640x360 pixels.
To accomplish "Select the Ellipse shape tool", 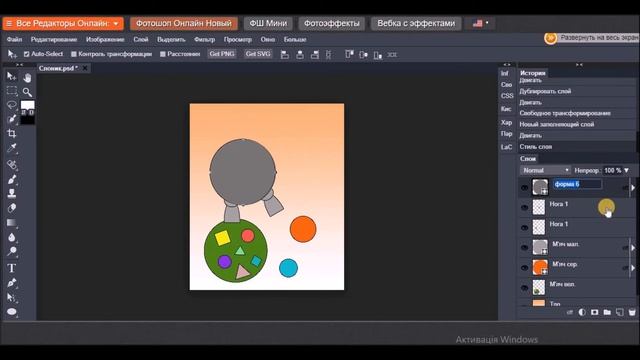I will (11, 312).
